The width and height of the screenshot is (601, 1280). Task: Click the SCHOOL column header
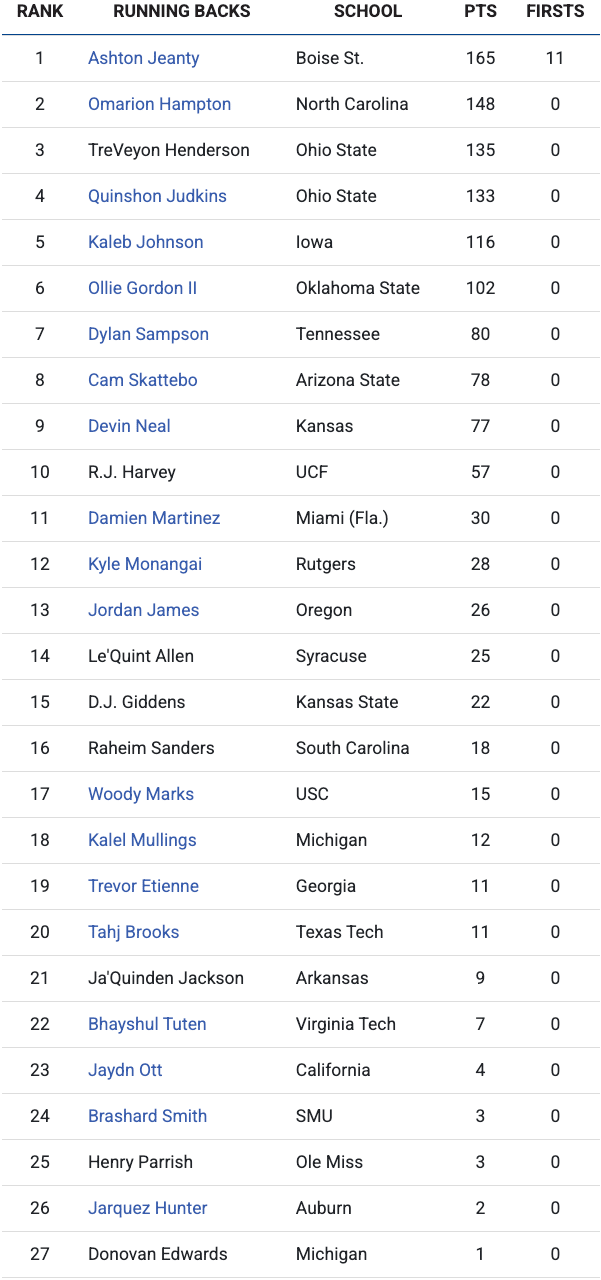(368, 12)
